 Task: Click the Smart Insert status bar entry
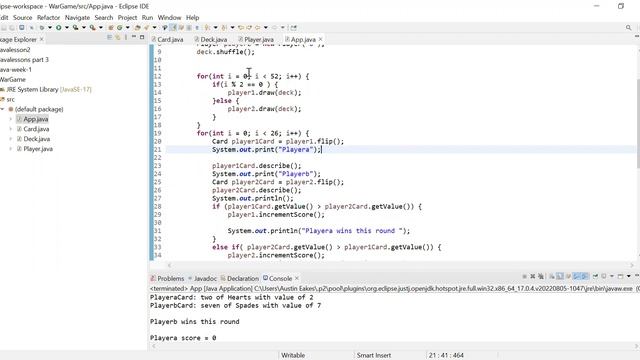tap(374, 355)
